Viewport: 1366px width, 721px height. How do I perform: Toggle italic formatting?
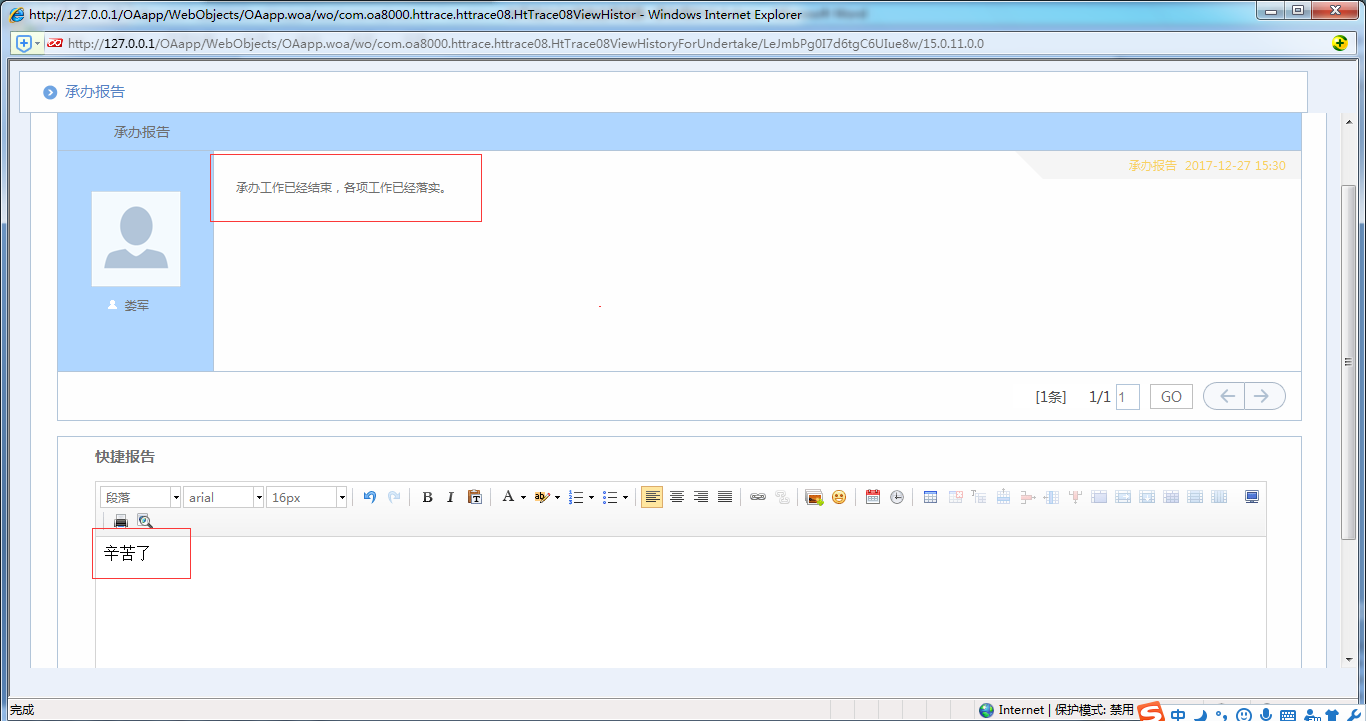[450, 497]
